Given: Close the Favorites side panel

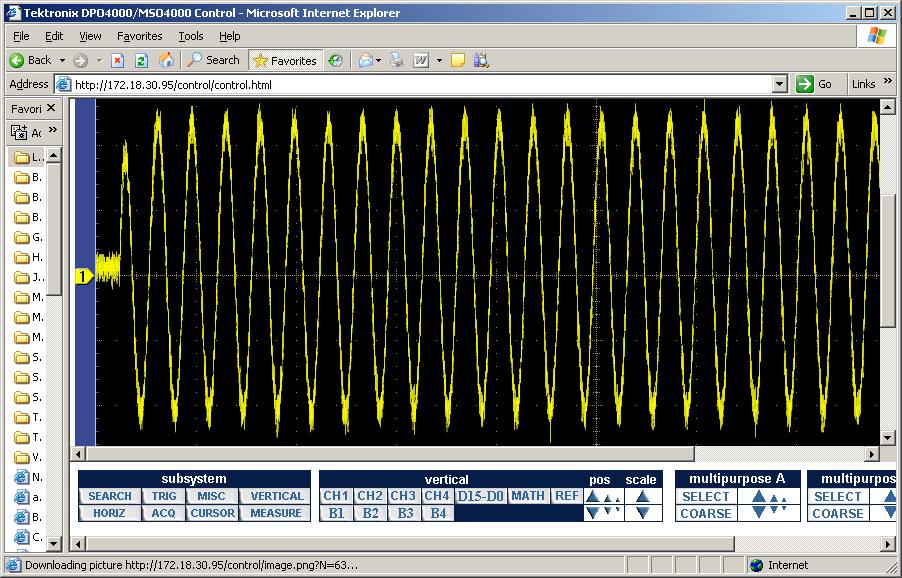Looking at the screenshot, I should coord(53,109).
